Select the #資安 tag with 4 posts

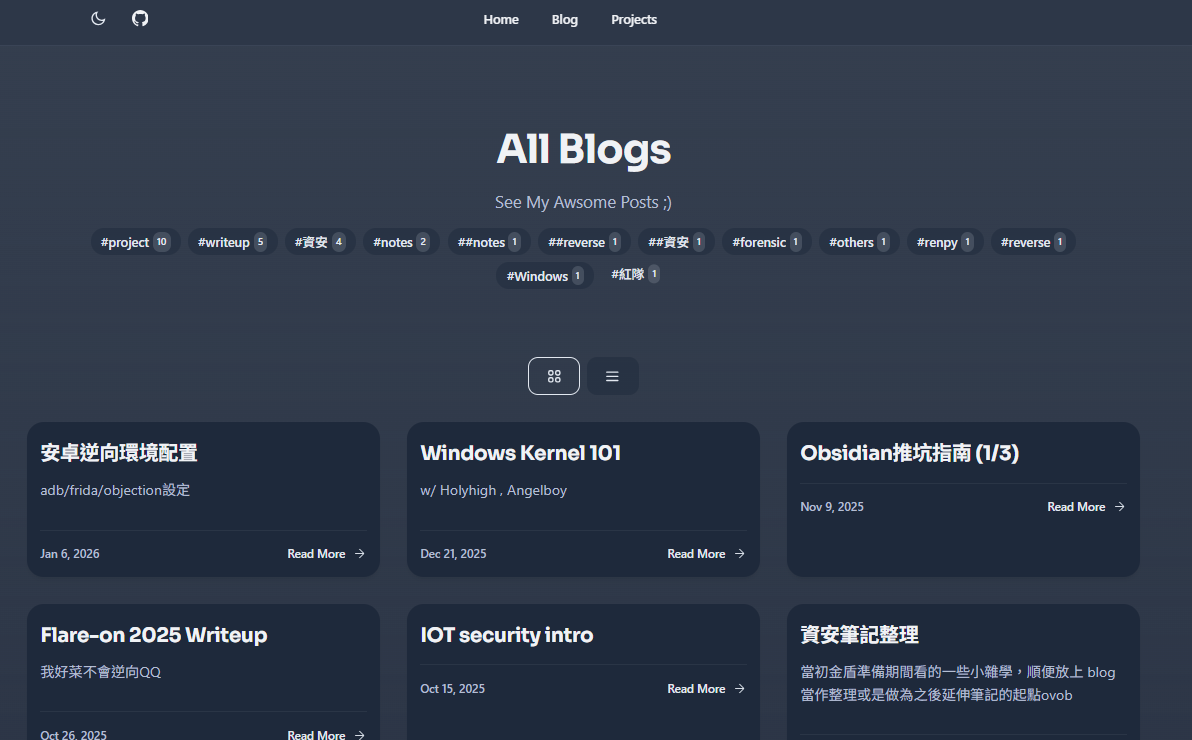[x=320, y=242]
